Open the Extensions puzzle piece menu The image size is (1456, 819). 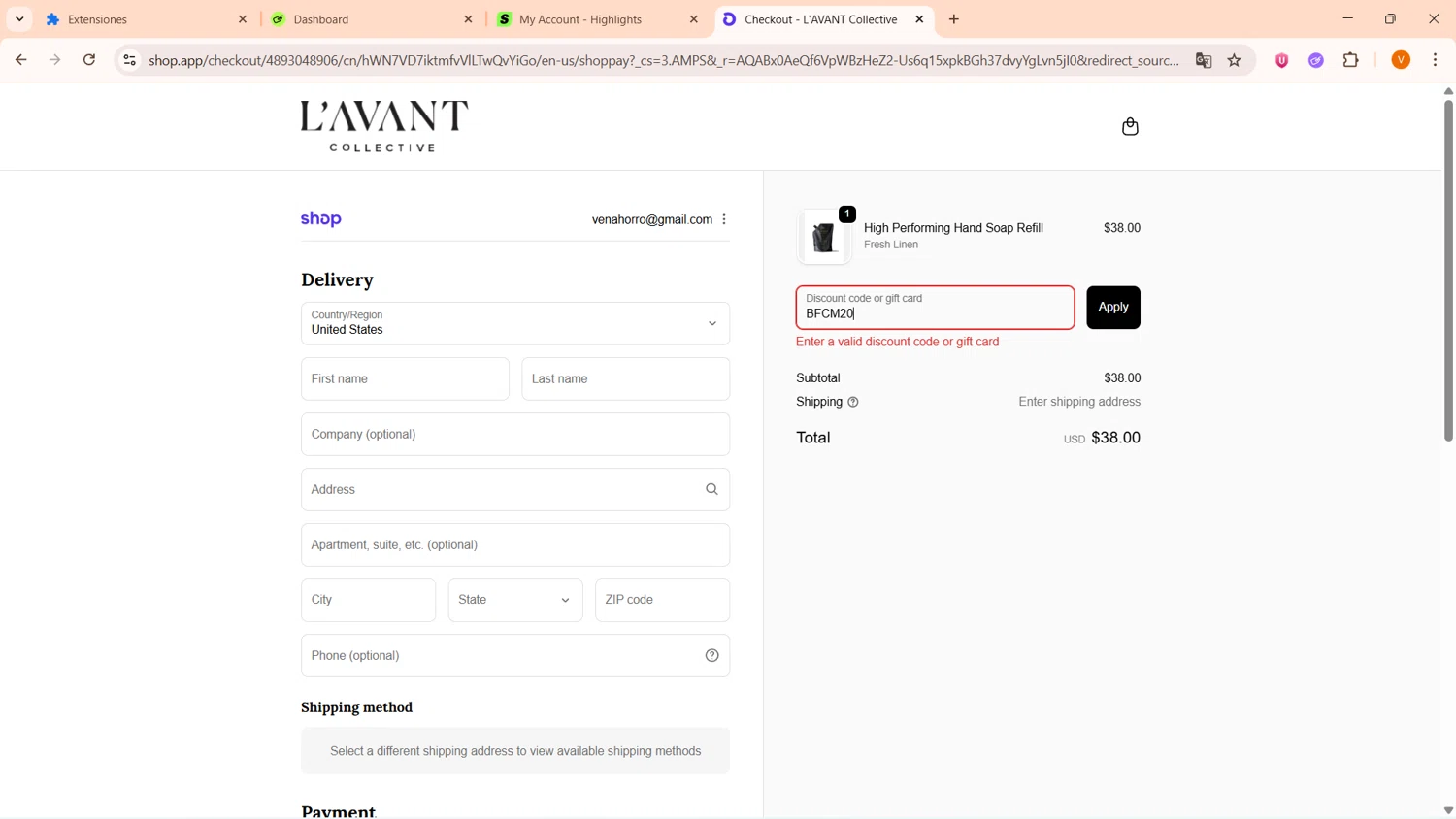(x=1351, y=60)
